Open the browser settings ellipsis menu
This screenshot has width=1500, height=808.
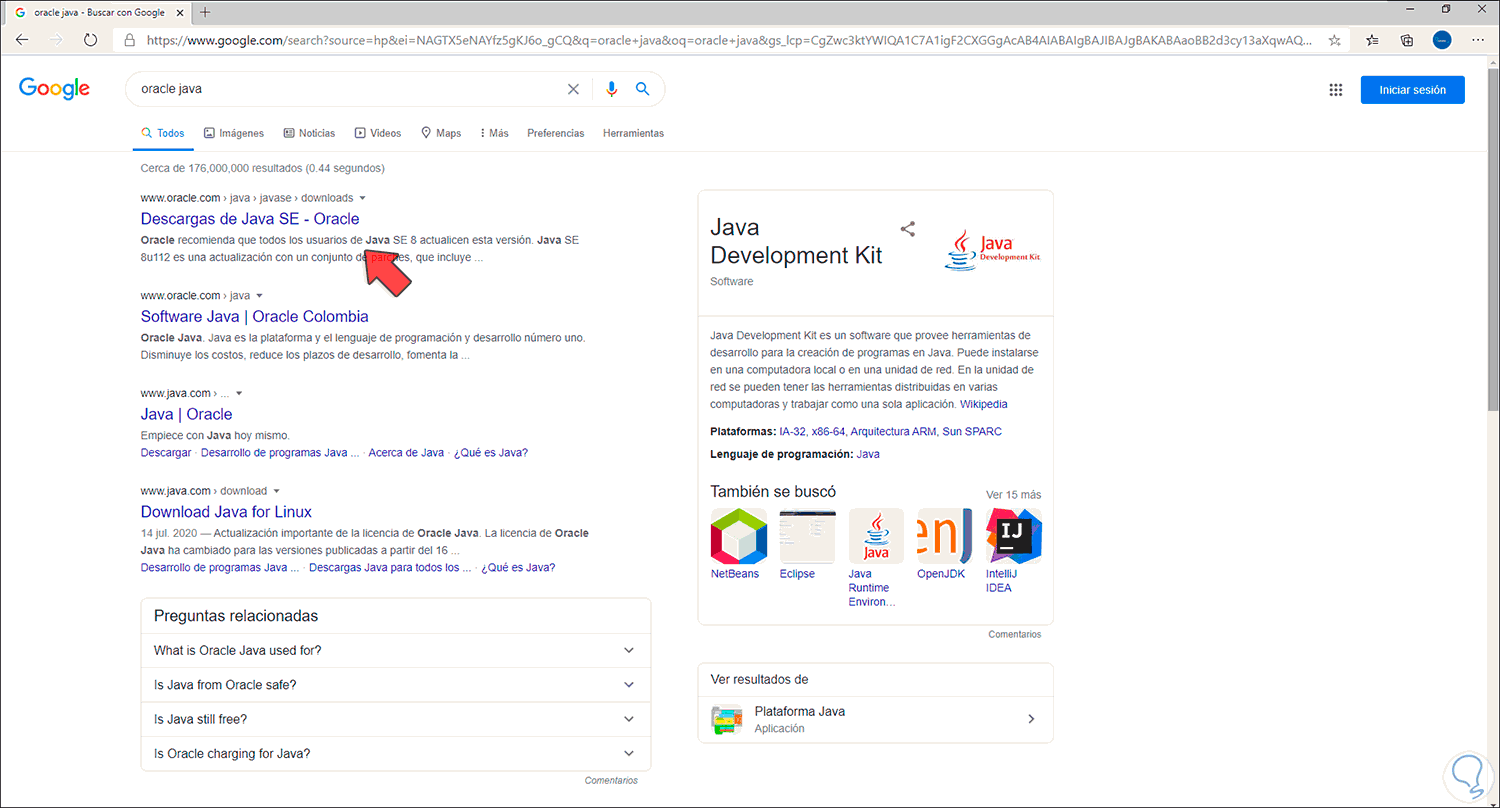click(x=1478, y=40)
